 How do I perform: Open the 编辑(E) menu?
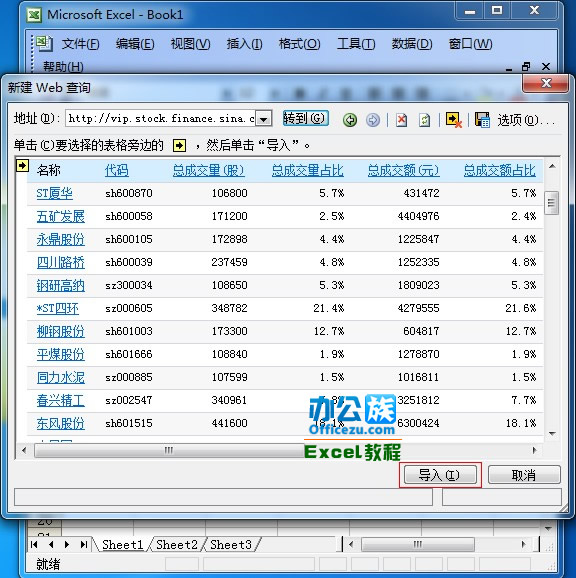pyautogui.click(x=135, y=44)
